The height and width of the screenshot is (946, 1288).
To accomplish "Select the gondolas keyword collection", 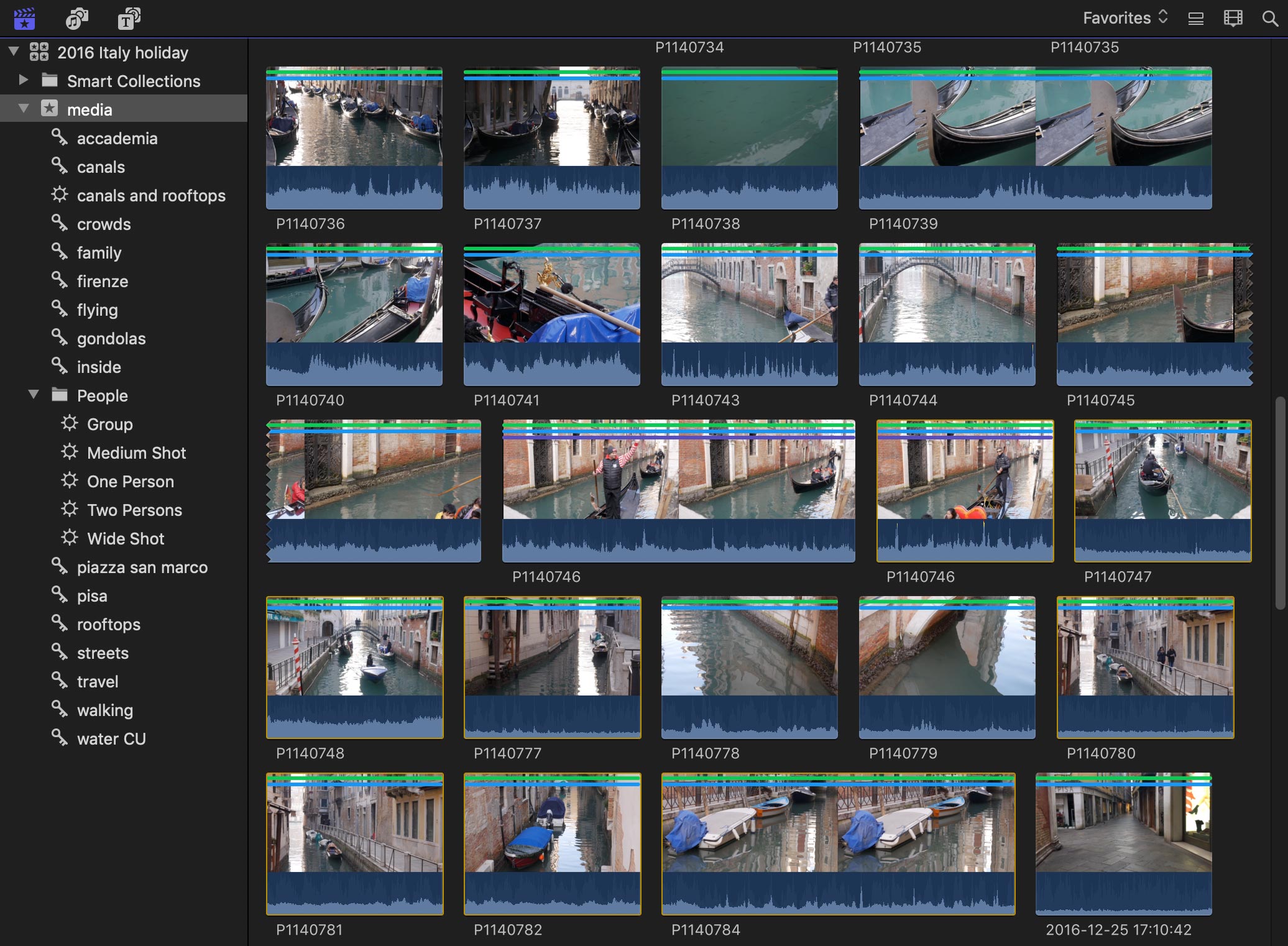I will point(111,339).
